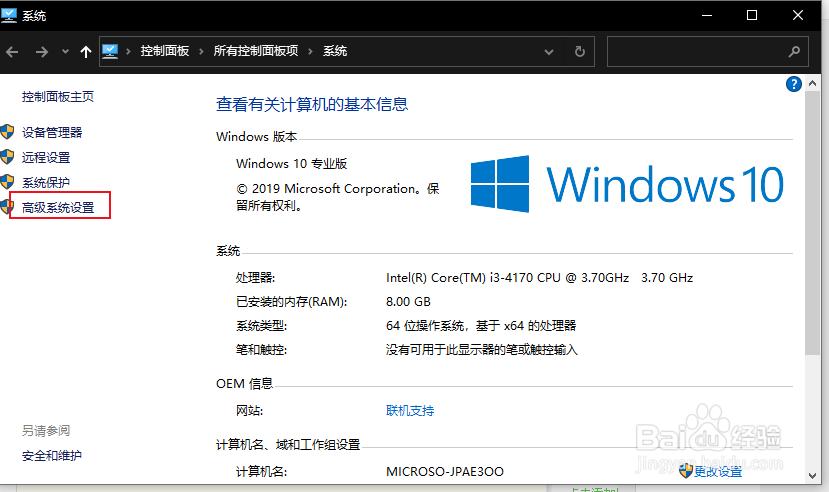Open the 联机支持 website link
Viewport: 829px width, 492px height.
click(x=410, y=411)
